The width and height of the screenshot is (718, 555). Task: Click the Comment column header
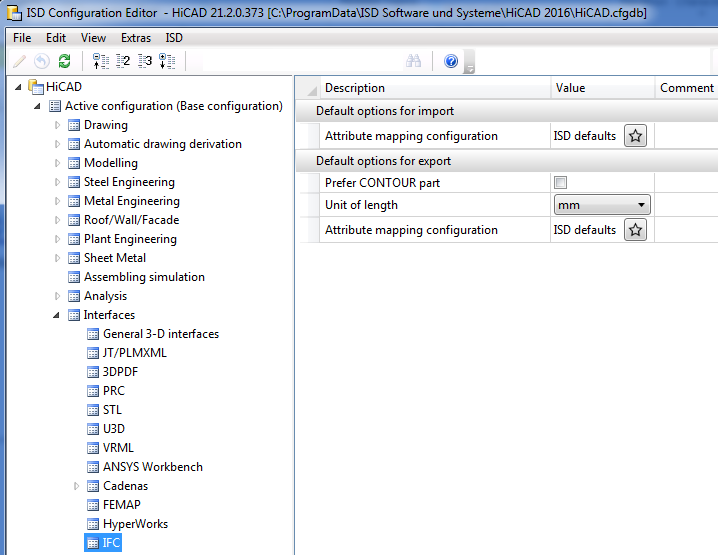coord(686,88)
